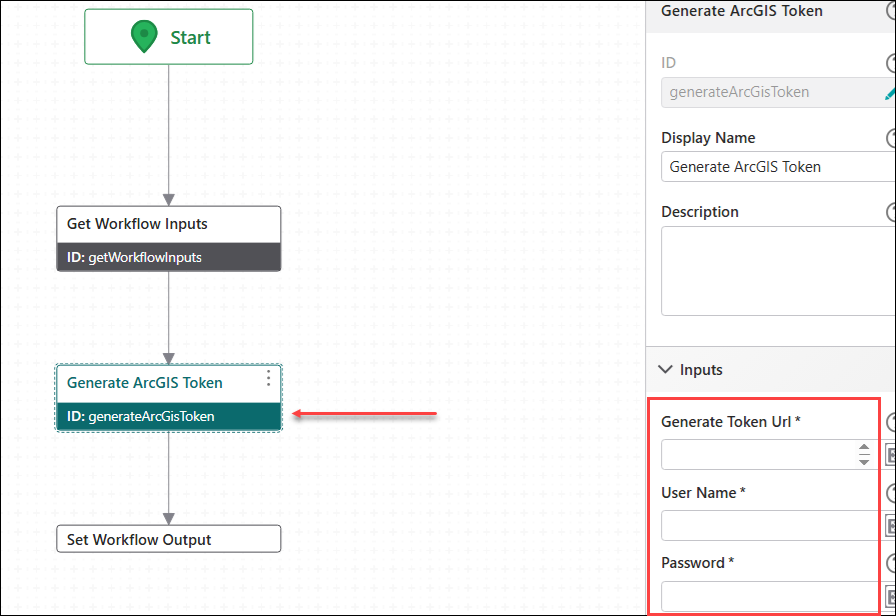The image size is (896, 616).
Task: Select the Start node
Action: coord(168,37)
